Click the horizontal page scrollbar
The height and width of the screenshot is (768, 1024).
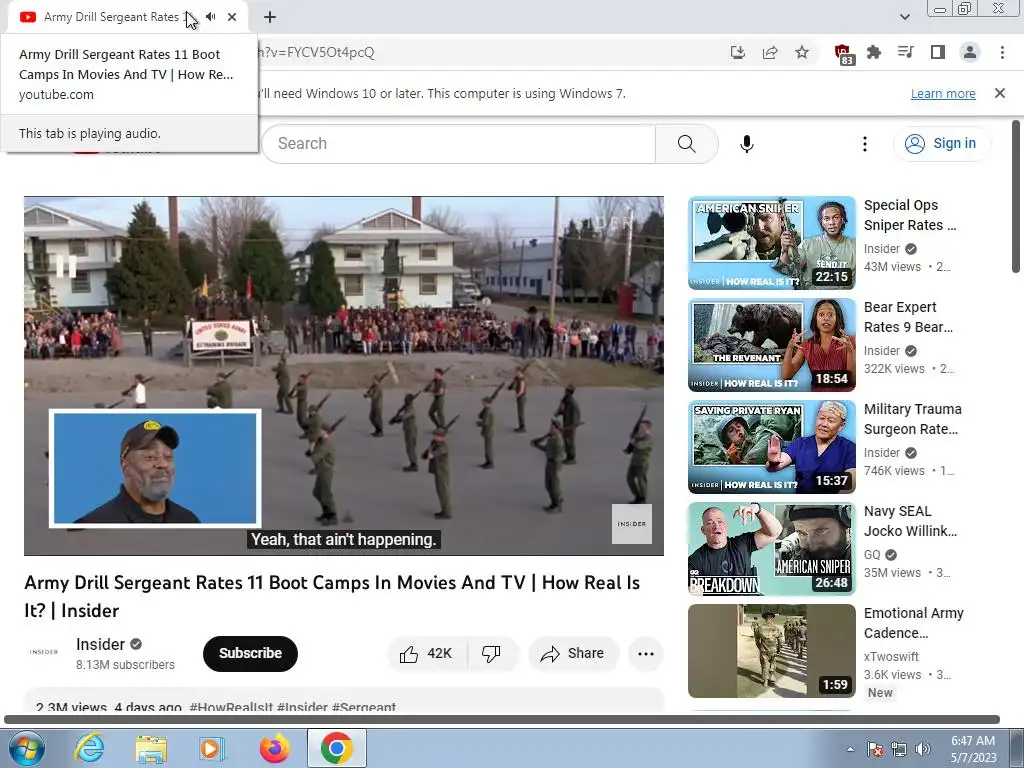tap(502, 719)
